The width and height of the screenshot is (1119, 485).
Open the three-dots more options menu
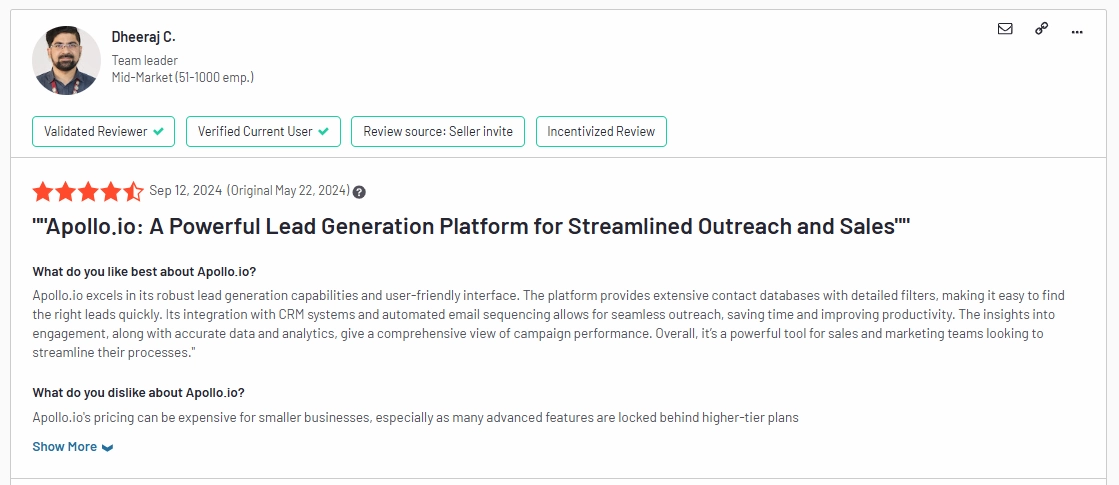1077,31
